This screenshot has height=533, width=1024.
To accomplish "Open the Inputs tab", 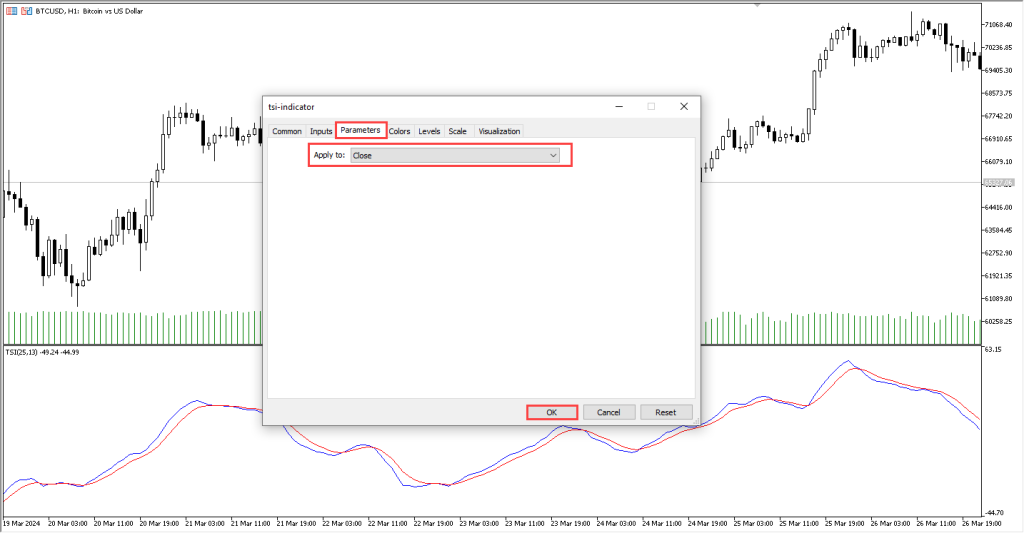I will pyautogui.click(x=321, y=131).
